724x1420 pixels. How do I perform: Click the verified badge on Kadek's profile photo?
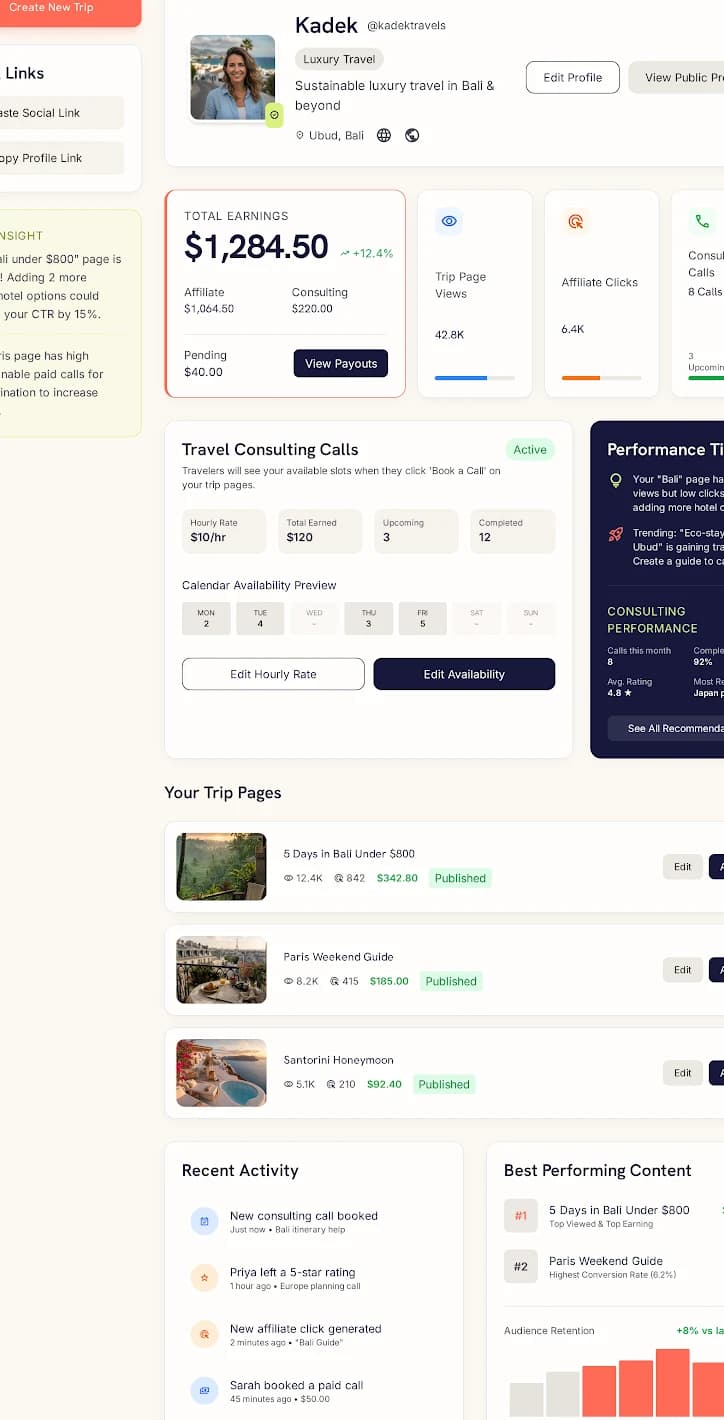(x=274, y=115)
